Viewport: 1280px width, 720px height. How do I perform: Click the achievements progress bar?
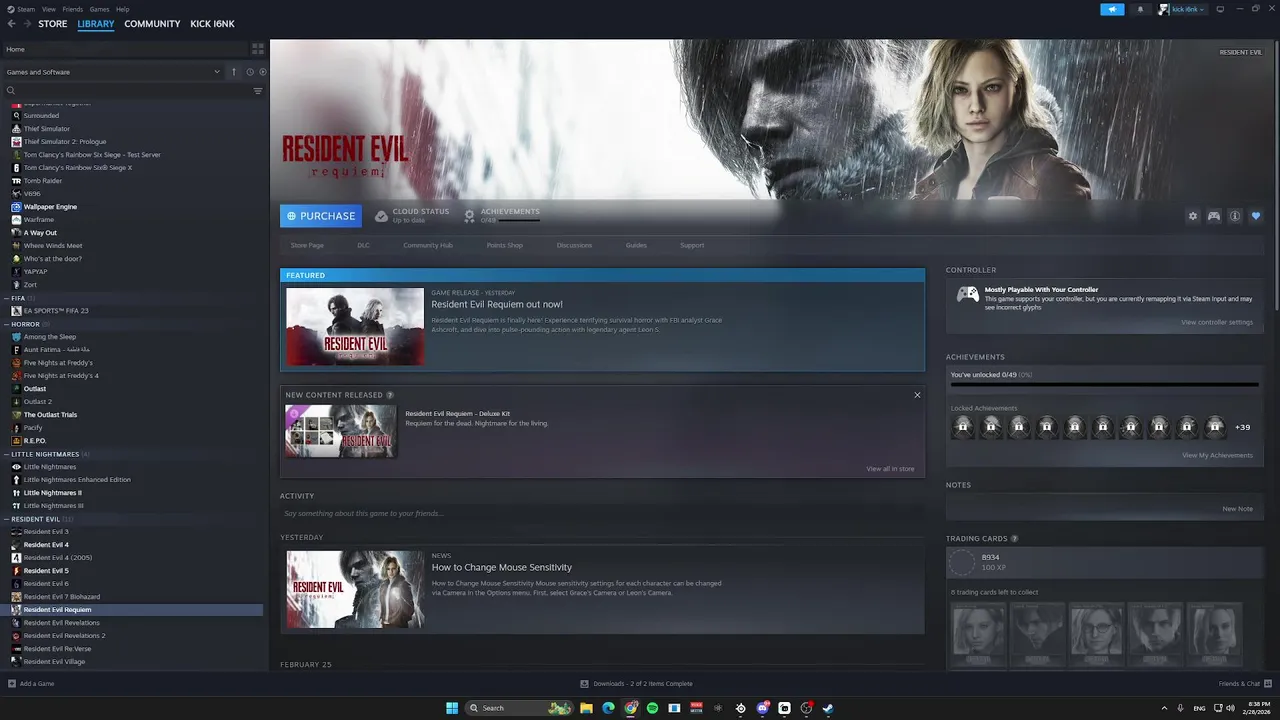[1104, 384]
